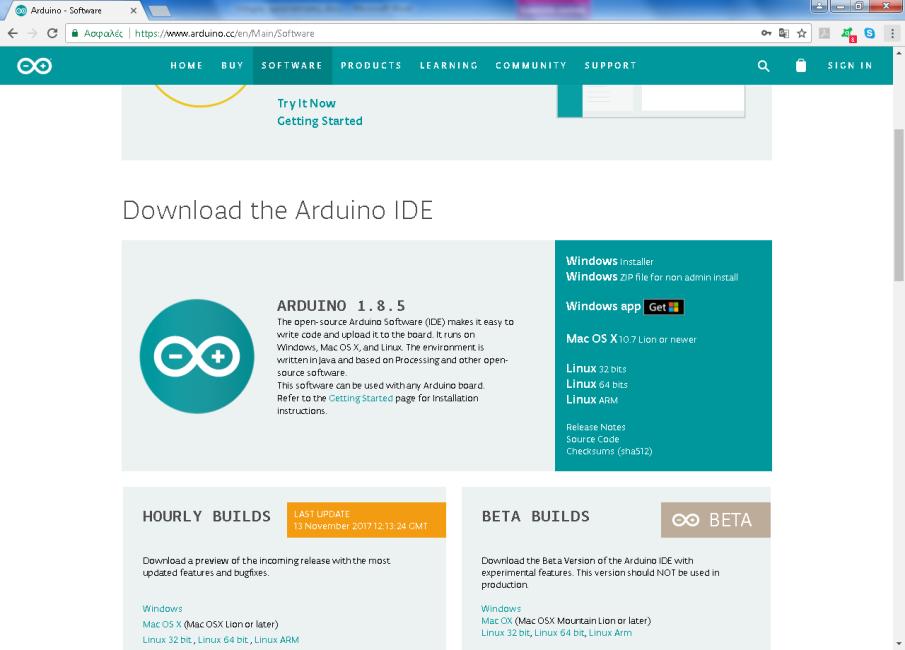Viewport: 905px width, 650px height.
Task: Open the BUY menu item
Action: click(232, 65)
